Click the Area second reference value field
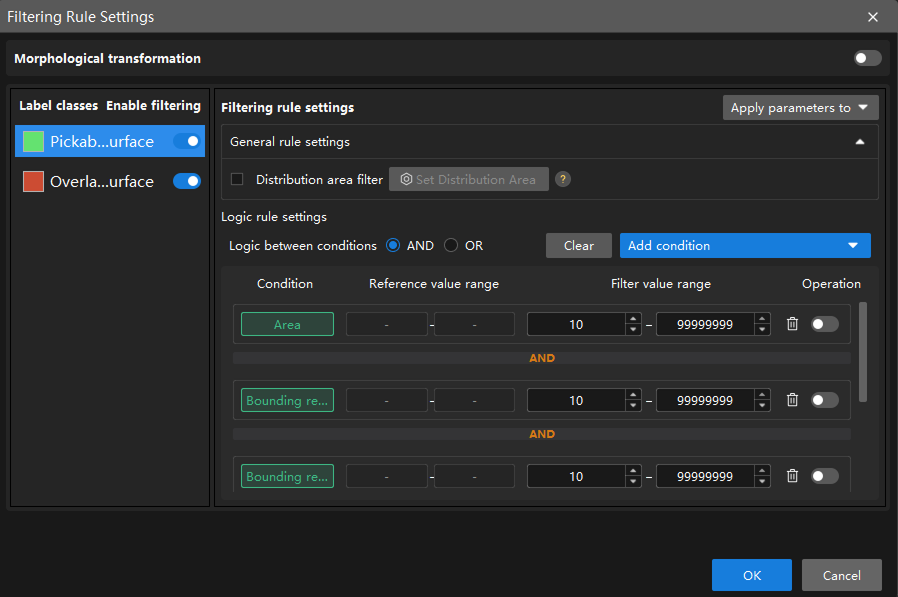The height and width of the screenshot is (597, 898). pyautogui.click(x=474, y=324)
